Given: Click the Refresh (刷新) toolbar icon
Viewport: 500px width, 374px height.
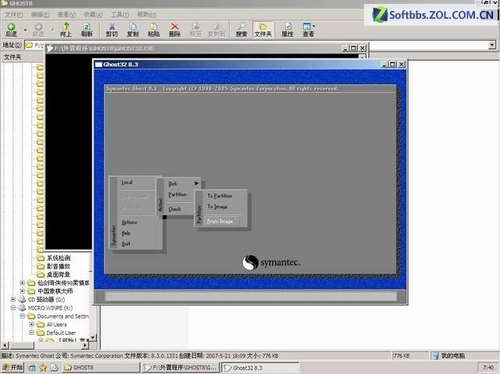Looking at the screenshot, I should point(87,30).
